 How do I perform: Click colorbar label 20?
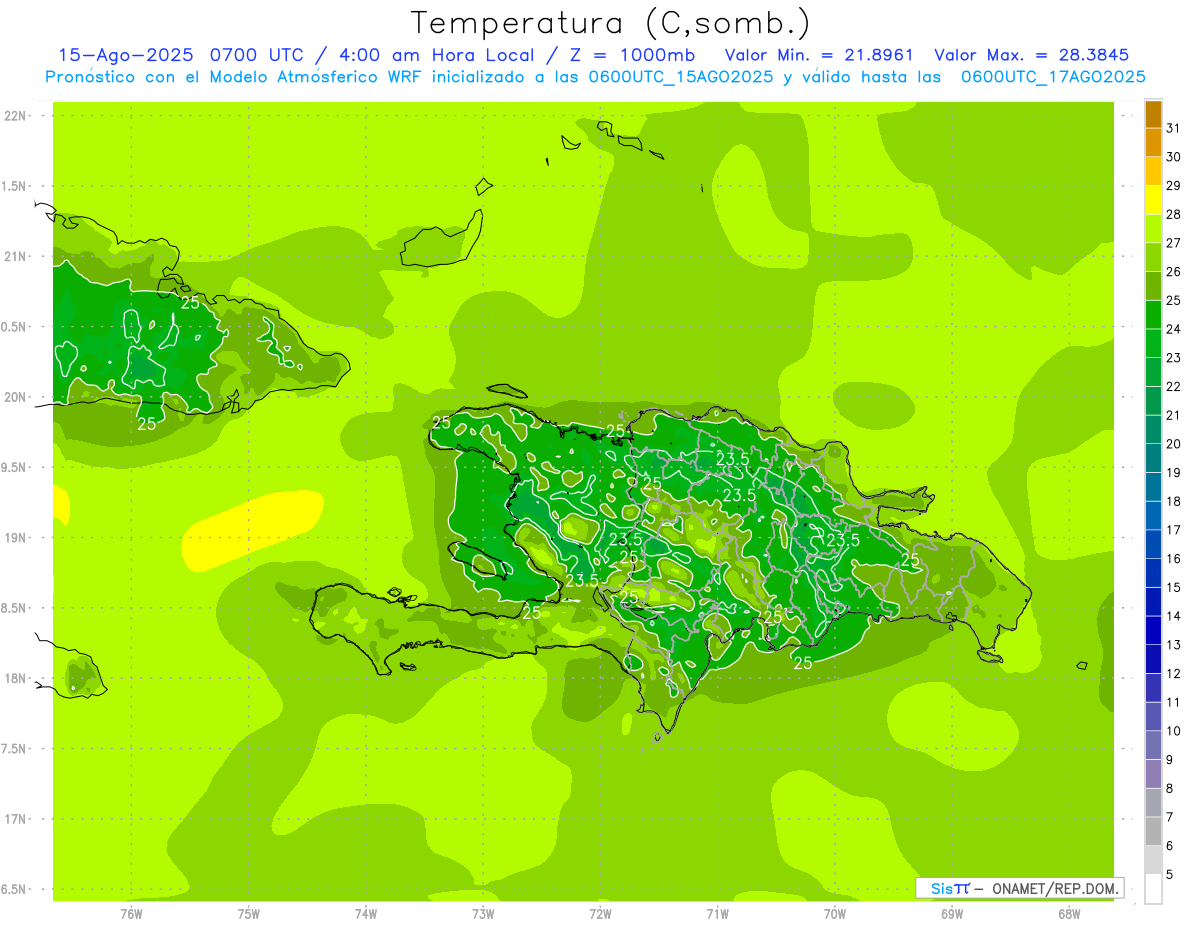point(1173,444)
